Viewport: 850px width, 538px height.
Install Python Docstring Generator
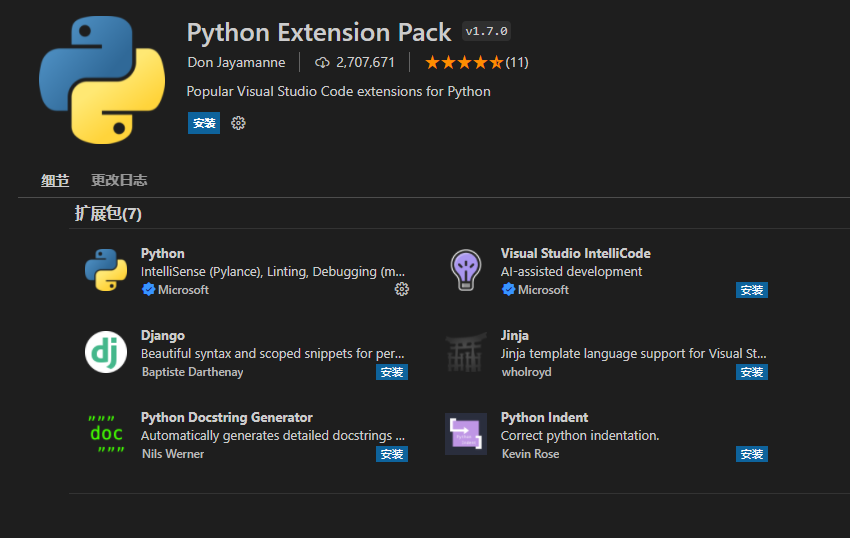tap(391, 454)
